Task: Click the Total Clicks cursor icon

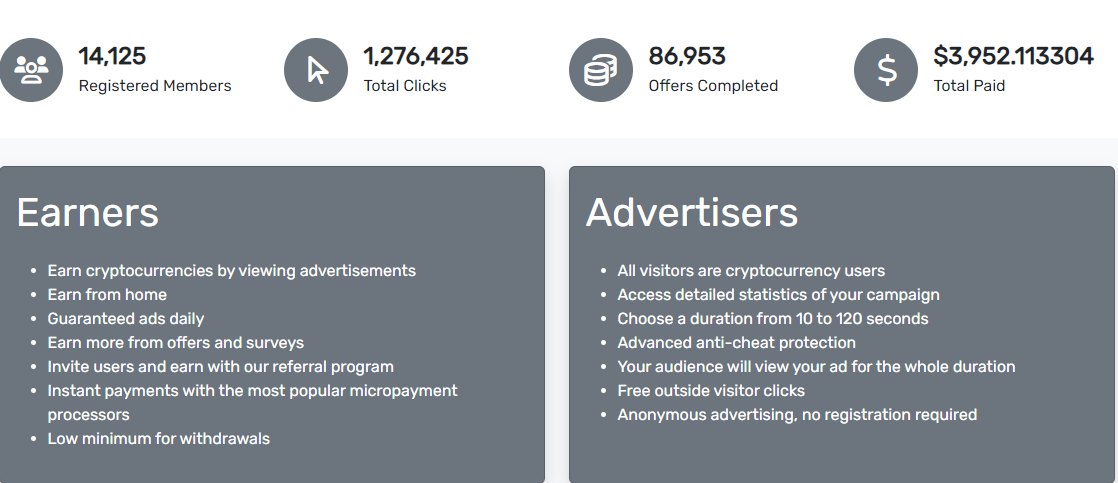Action: click(x=316, y=70)
